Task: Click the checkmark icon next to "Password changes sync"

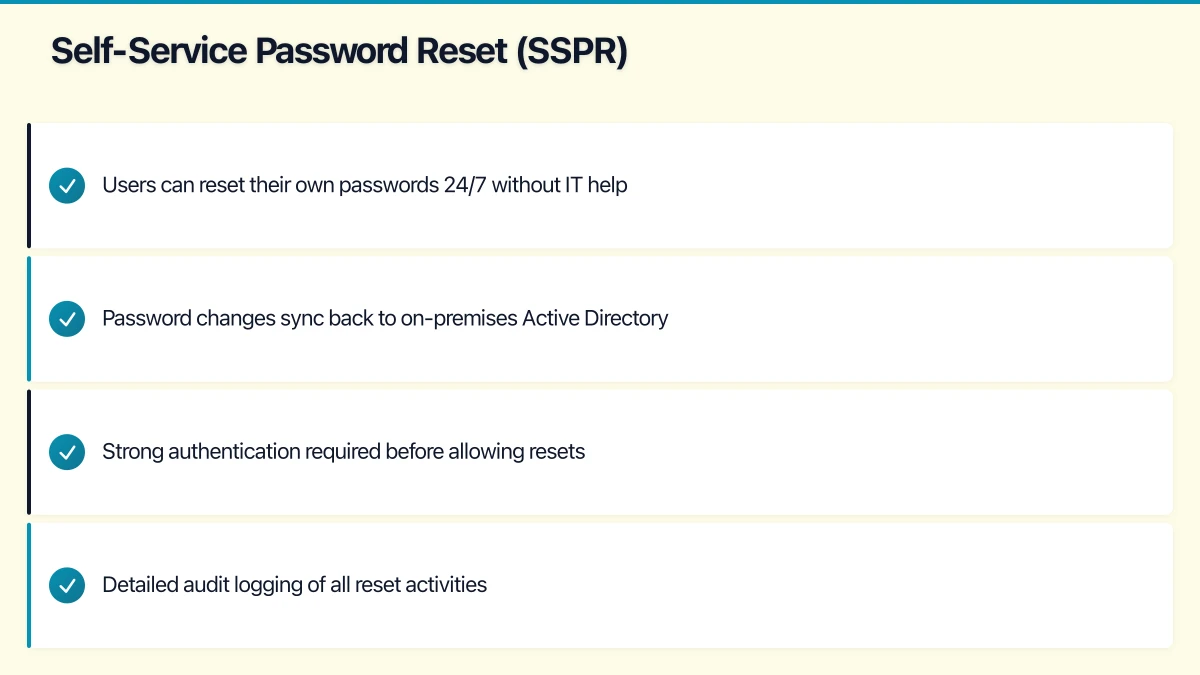Action: [67, 319]
